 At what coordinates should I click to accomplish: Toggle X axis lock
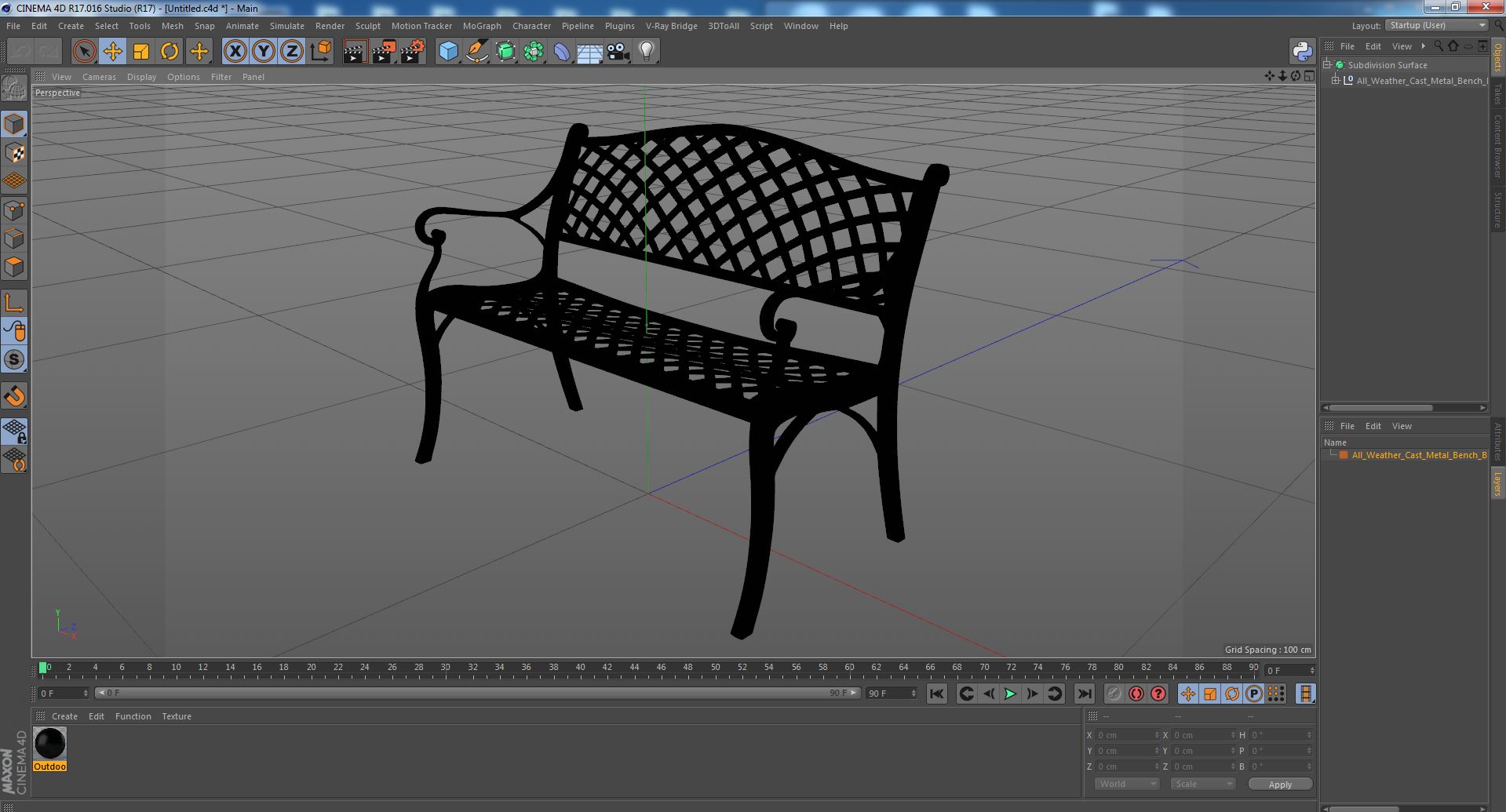pos(235,52)
